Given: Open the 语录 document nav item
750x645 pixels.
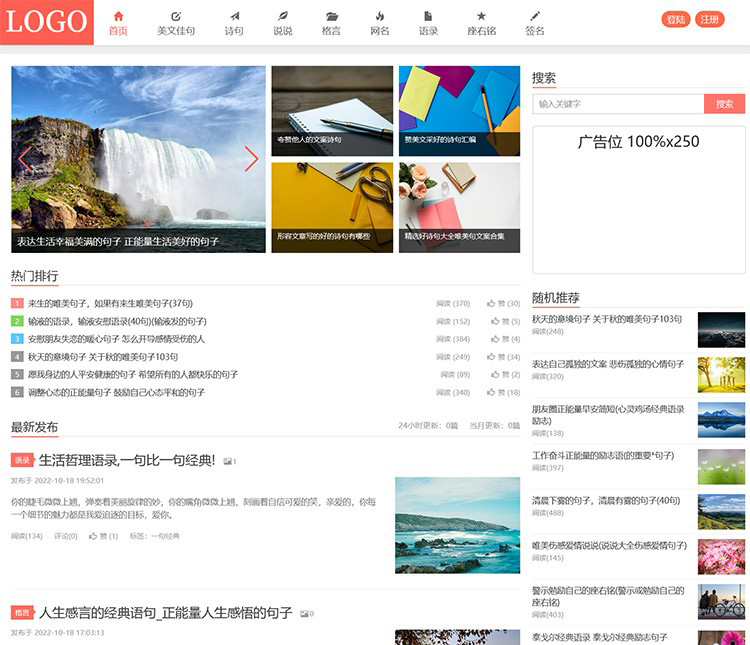Looking at the screenshot, I should click(x=428, y=17).
